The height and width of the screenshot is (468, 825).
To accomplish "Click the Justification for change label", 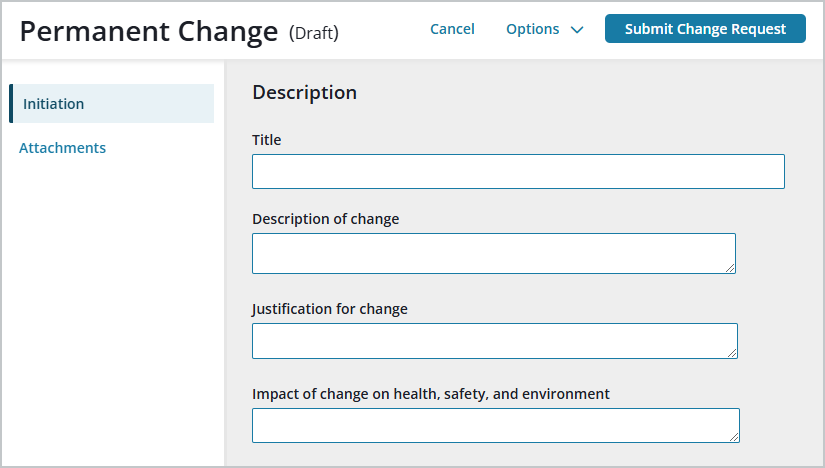I will point(330,309).
